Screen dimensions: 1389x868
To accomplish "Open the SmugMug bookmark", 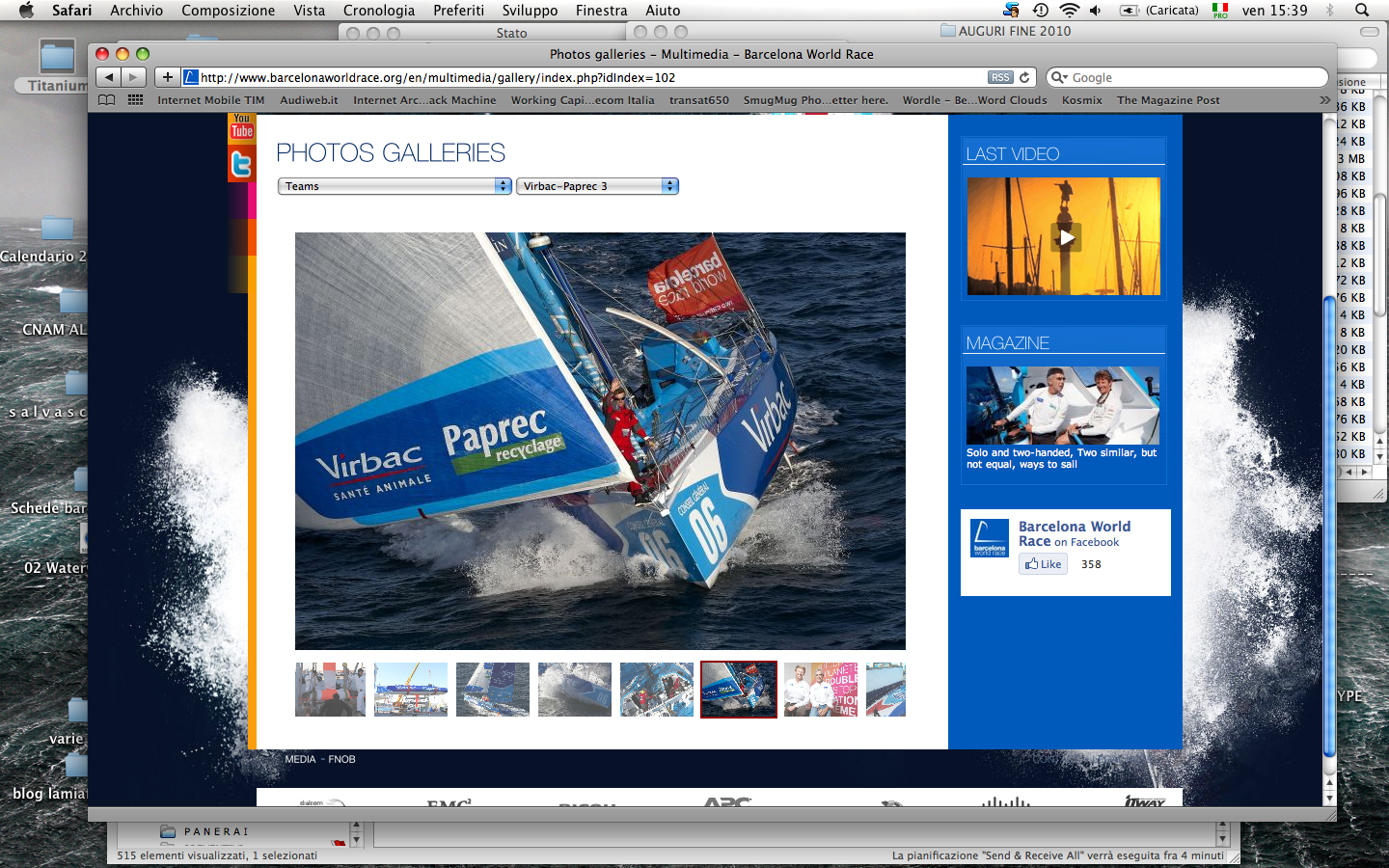I will pyautogui.click(x=815, y=99).
